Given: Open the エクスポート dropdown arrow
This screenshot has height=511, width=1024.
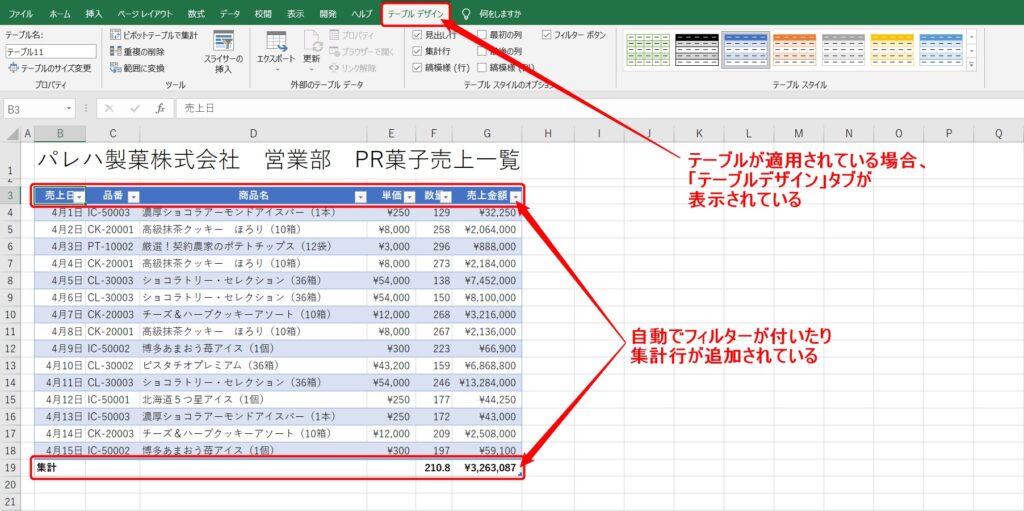Looking at the screenshot, I should (276, 68).
